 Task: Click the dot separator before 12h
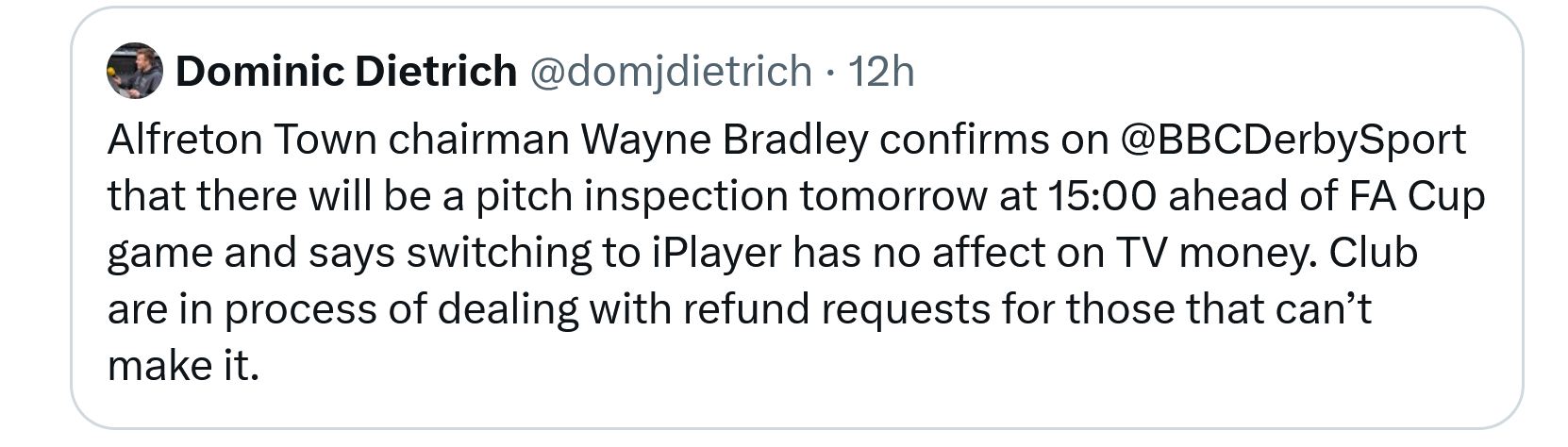[829, 72]
